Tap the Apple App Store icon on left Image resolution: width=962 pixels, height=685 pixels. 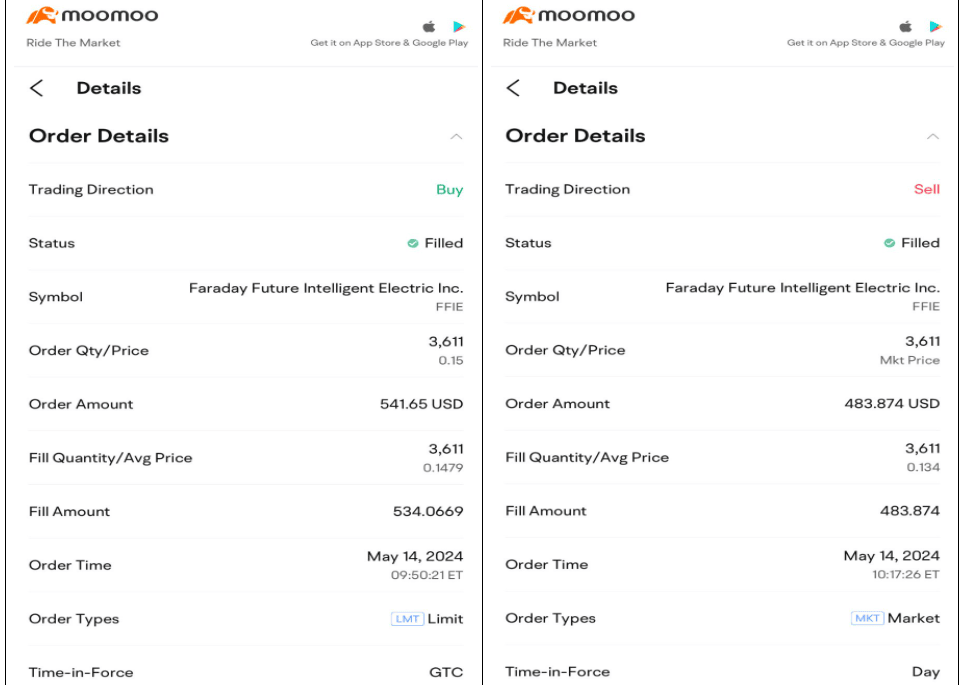pyautogui.click(x=430, y=27)
